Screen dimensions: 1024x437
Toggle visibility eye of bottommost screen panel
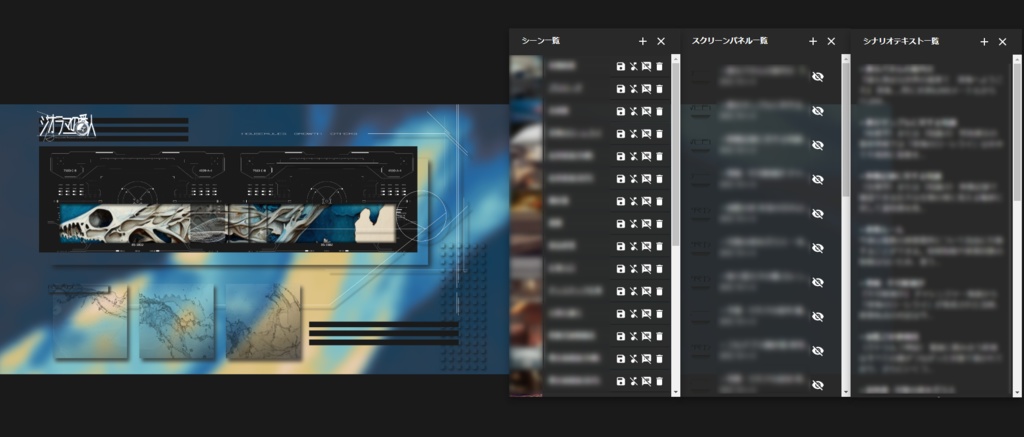[x=817, y=385]
